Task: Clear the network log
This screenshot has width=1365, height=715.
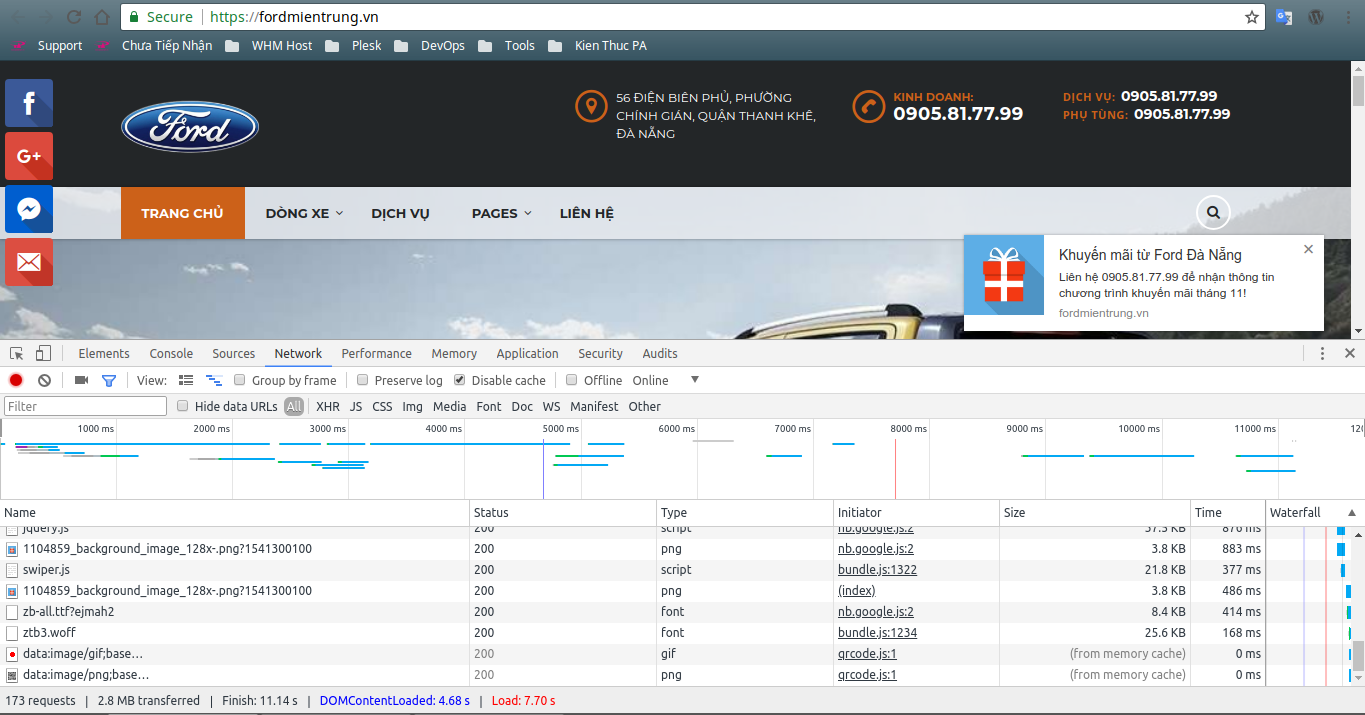Action: (x=44, y=380)
